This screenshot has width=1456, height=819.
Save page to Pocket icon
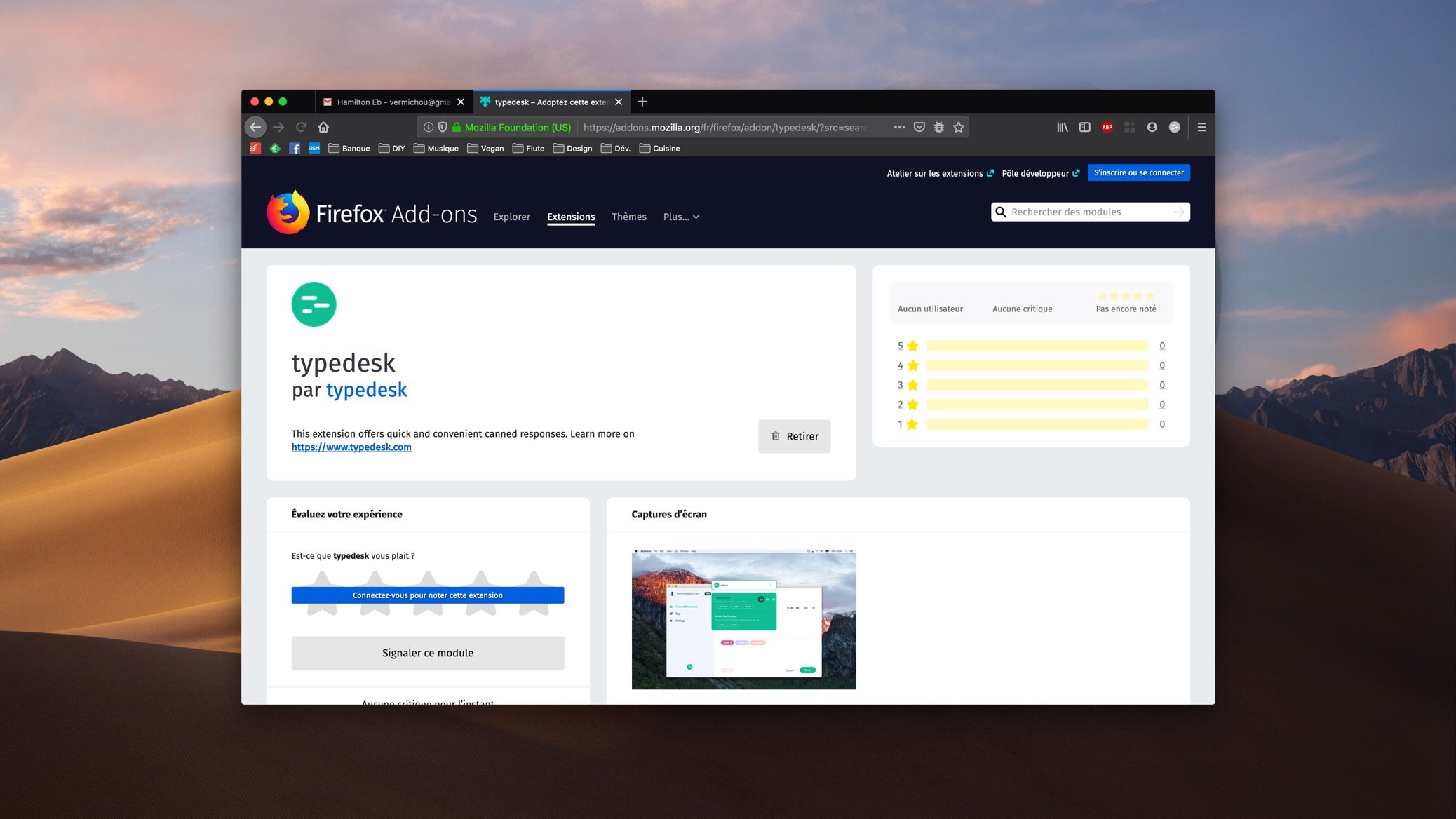[x=919, y=127]
